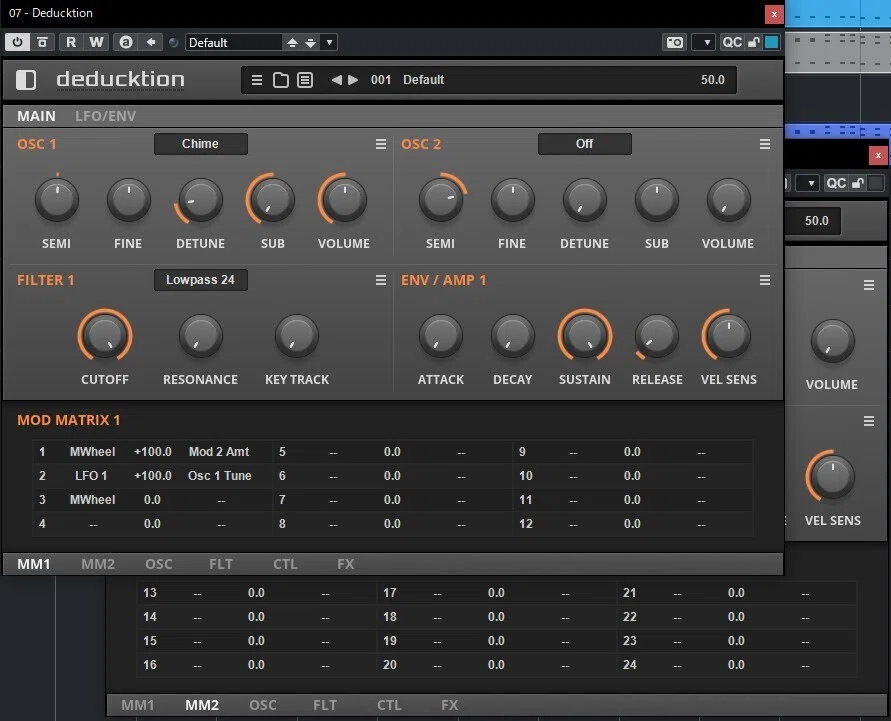This screenshot has height=721, width=891.
Task: Open Filter 1 type dropdown Lowpass 24
Action: (201, 280)
